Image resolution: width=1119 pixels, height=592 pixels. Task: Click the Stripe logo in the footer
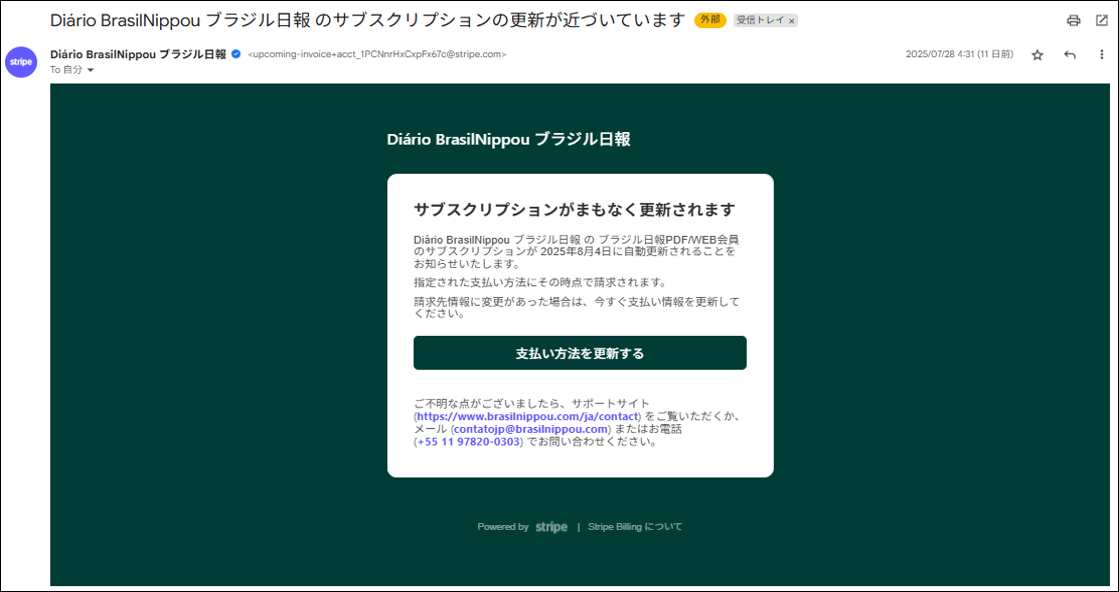(551, 527)
